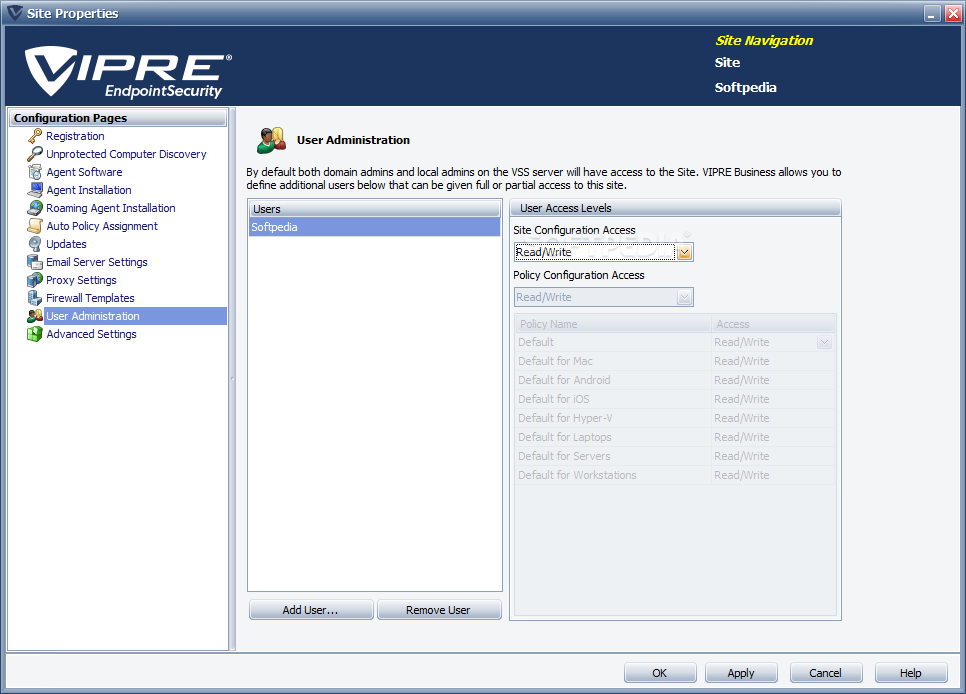Minimize the Site Properties window
This screenshot has height=694, width=966.
pos(933,14)
